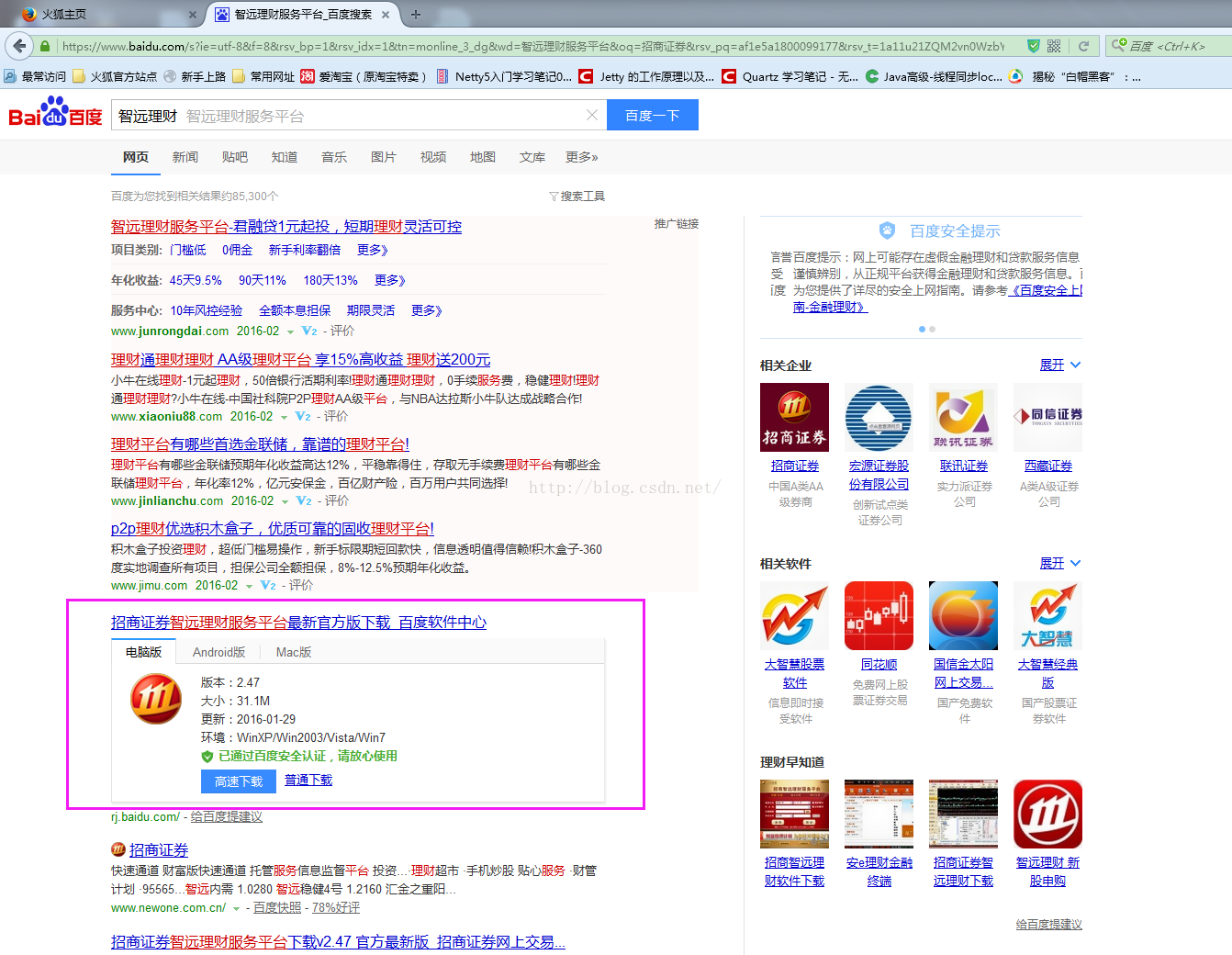The width and height of the screenshot is (1232, 955).
Task: Click the 百度一下 search button
Action: 652,115
